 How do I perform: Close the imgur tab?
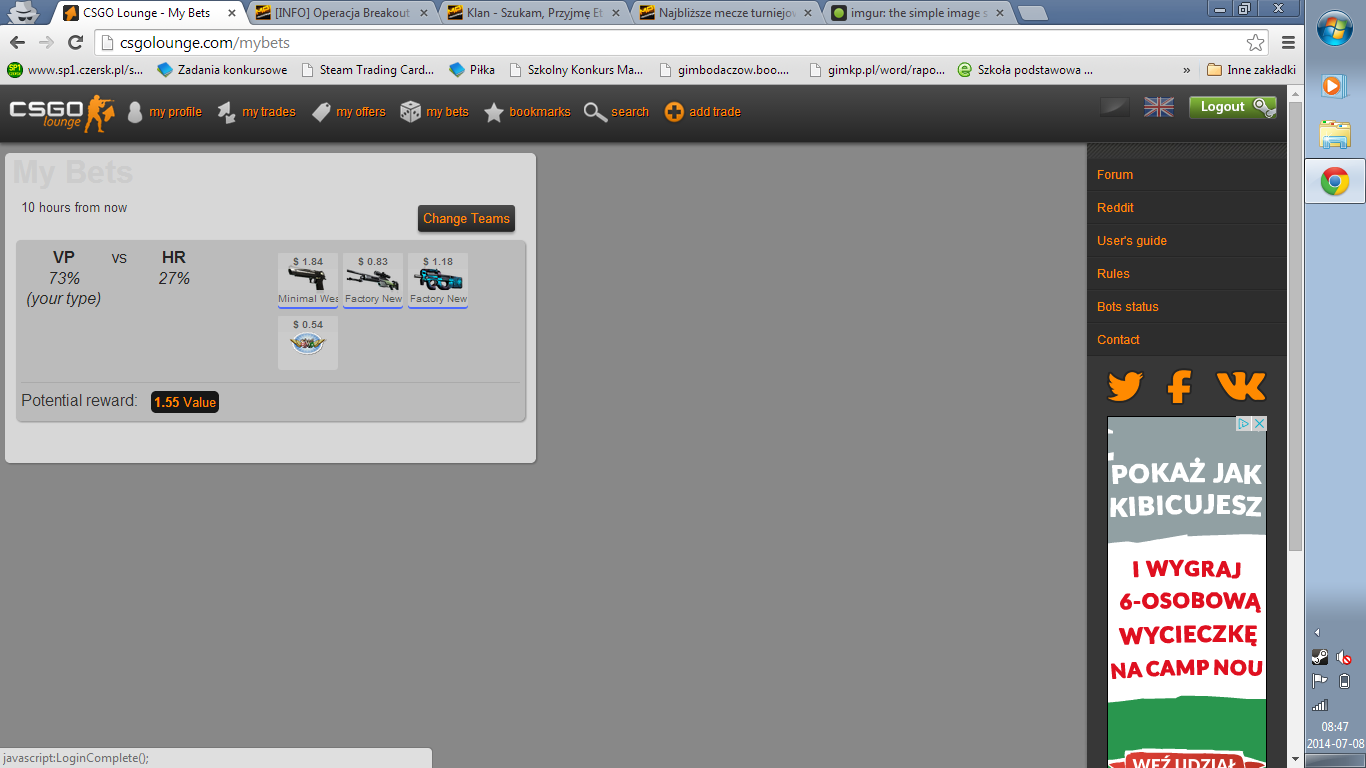[x=1000, y=13]
